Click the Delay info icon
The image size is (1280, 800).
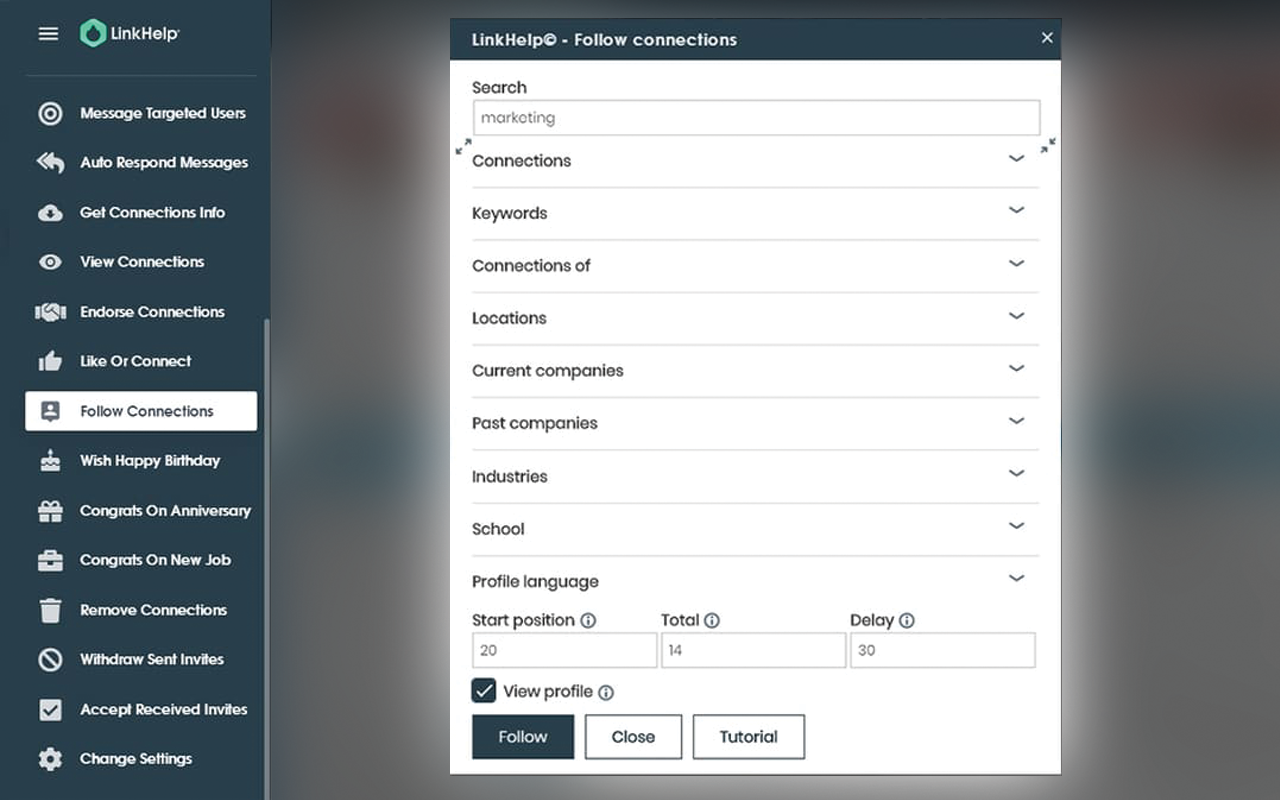(907, 620)
